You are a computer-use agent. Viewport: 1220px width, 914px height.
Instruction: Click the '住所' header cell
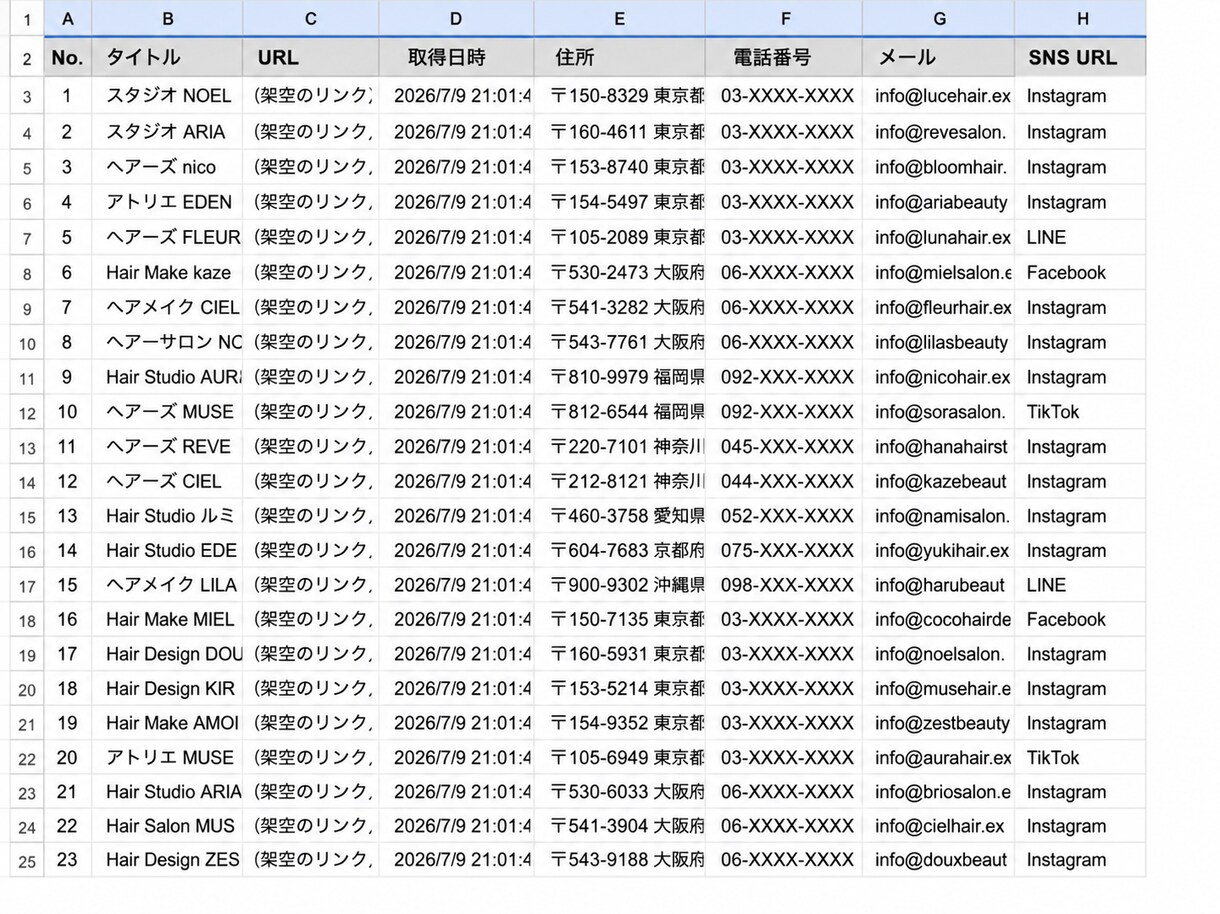point(620,58)
